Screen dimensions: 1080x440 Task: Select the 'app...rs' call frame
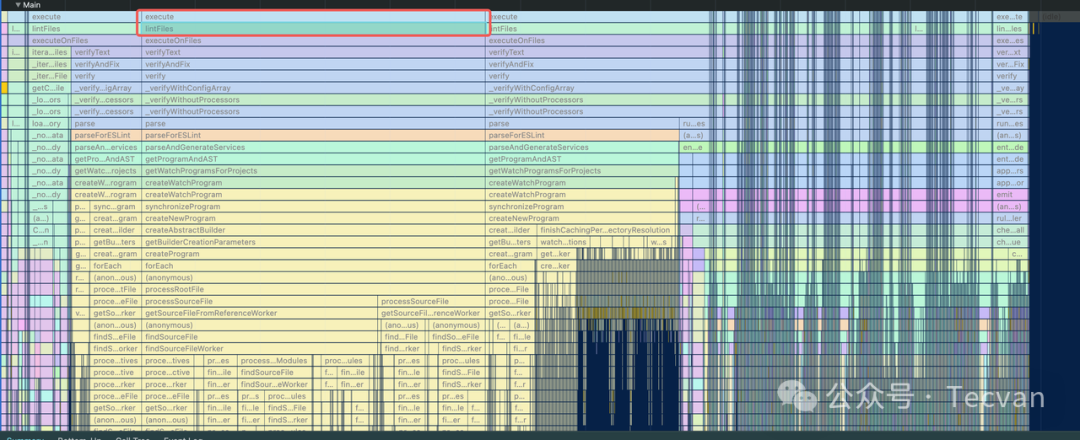click(1011, 171)
